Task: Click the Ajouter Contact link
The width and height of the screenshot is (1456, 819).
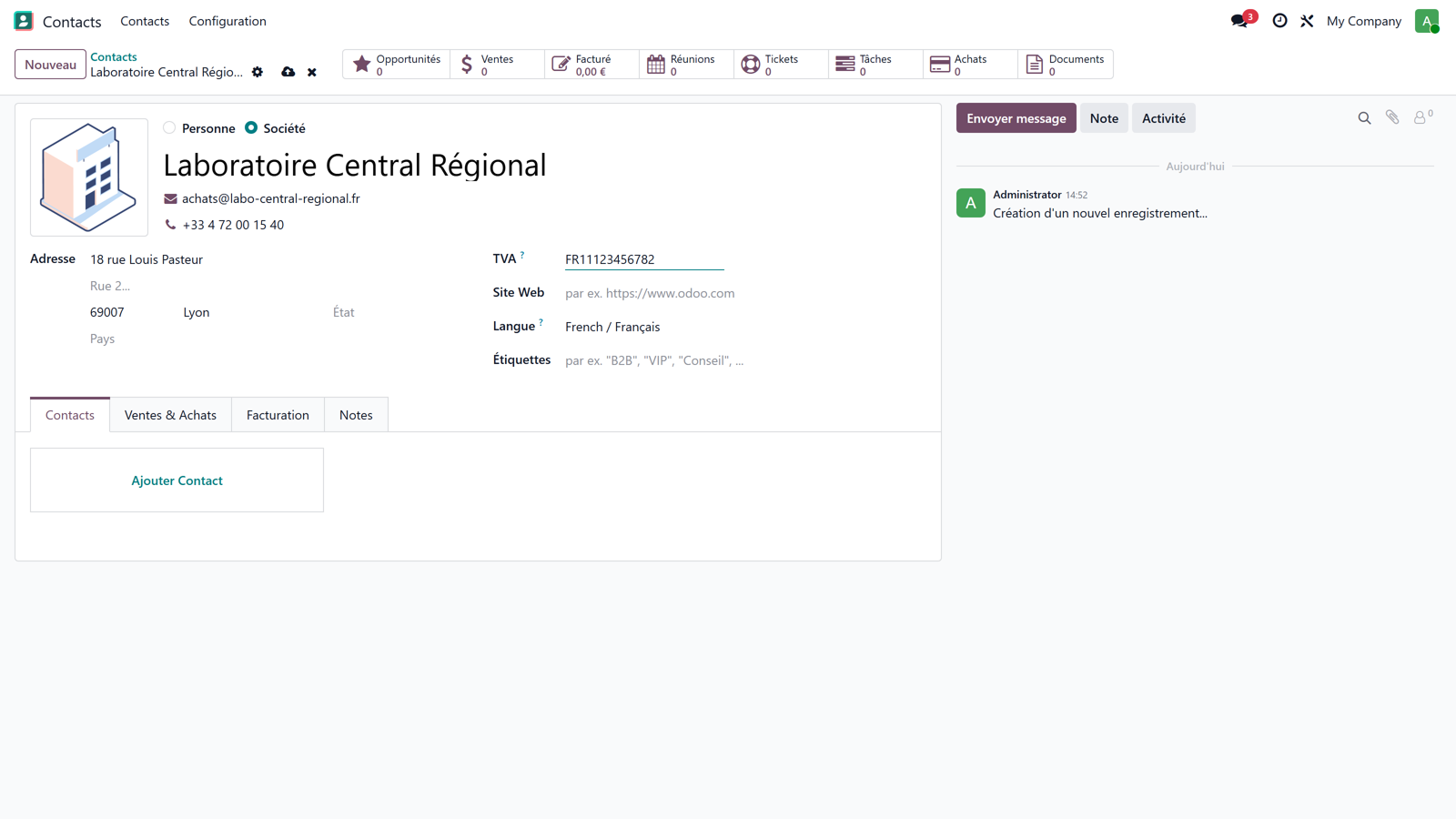Action: point(177,480)
